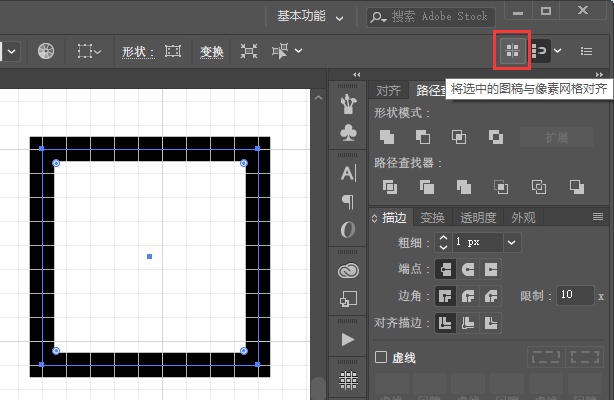
Task: Click the stroke weight stepper arrows
Action: point(443,243)
